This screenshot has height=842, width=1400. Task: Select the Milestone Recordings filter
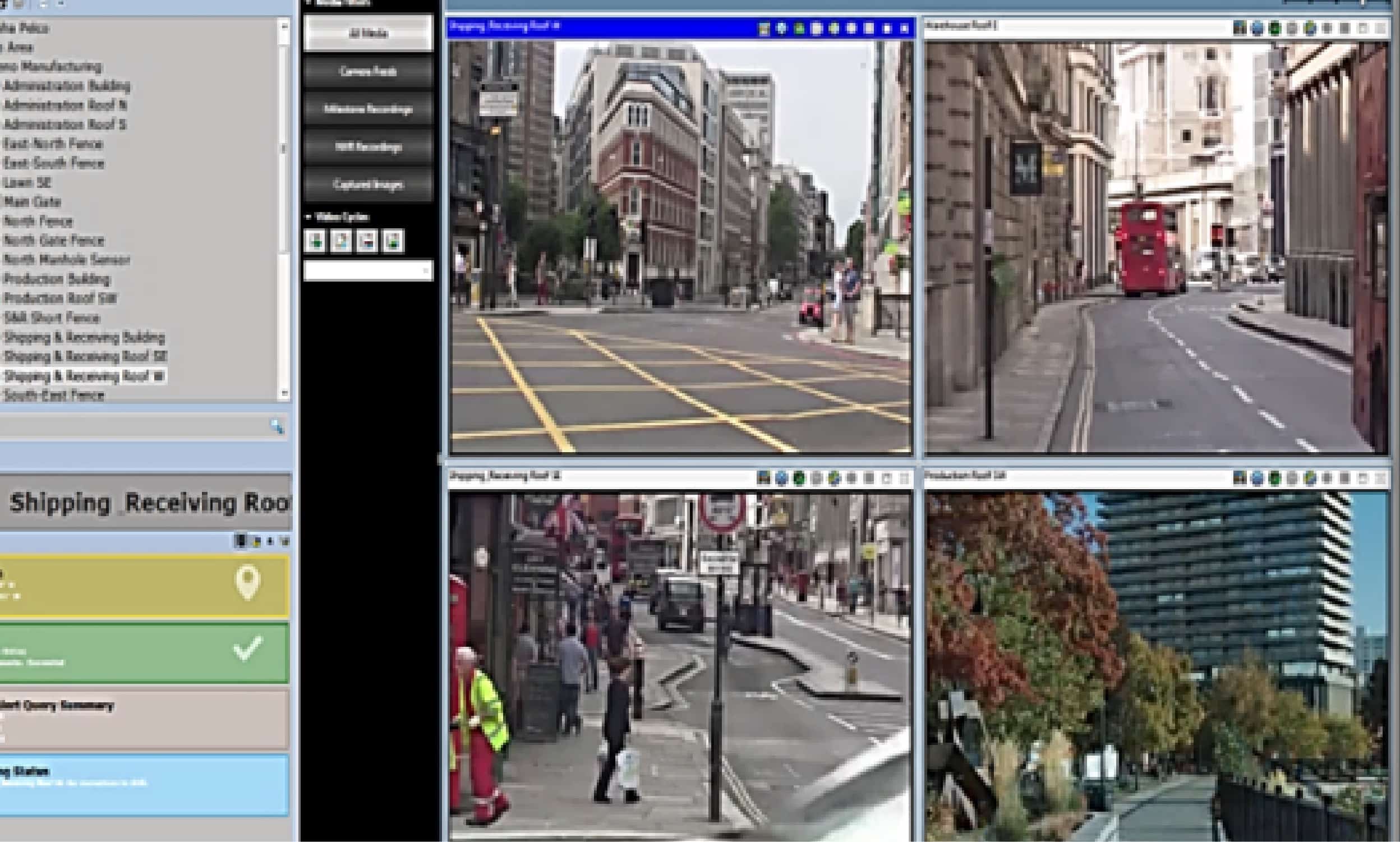[x=368, y=109]
